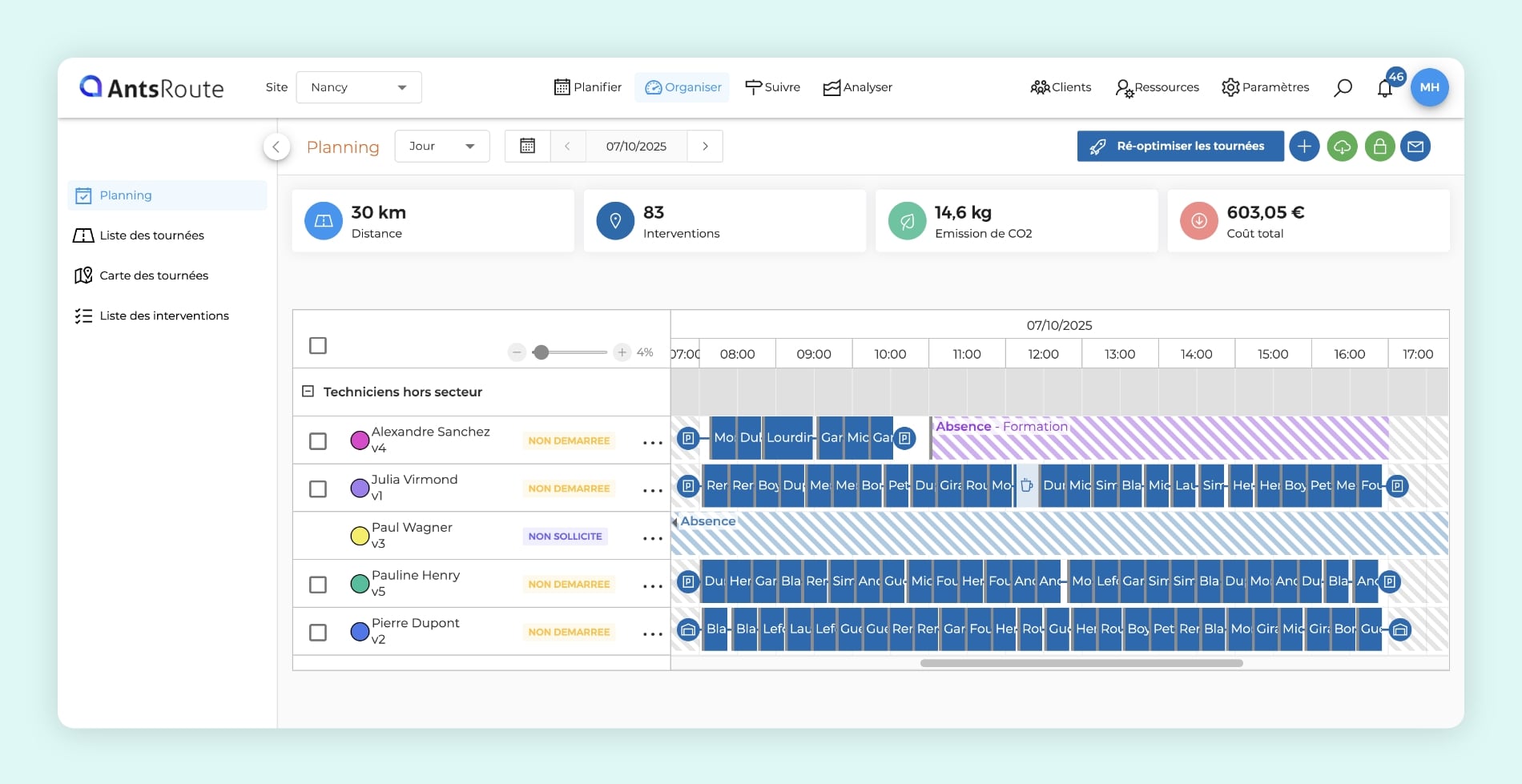Check the box for Alexandre Sanchez

click(x=318, y=441)
